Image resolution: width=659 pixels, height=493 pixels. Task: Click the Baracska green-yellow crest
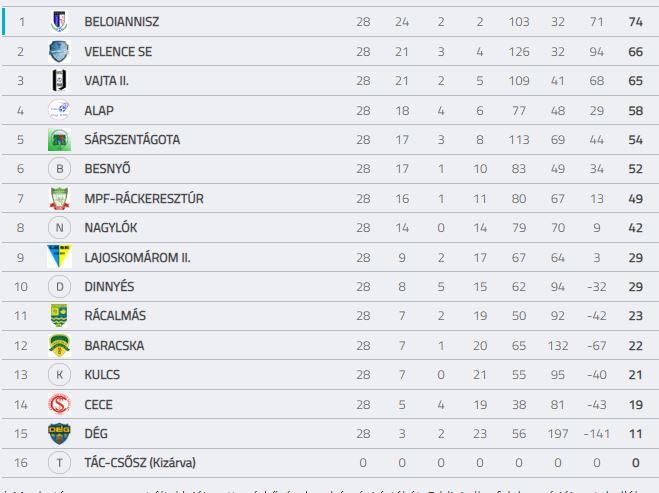click(x=59, y=345)
